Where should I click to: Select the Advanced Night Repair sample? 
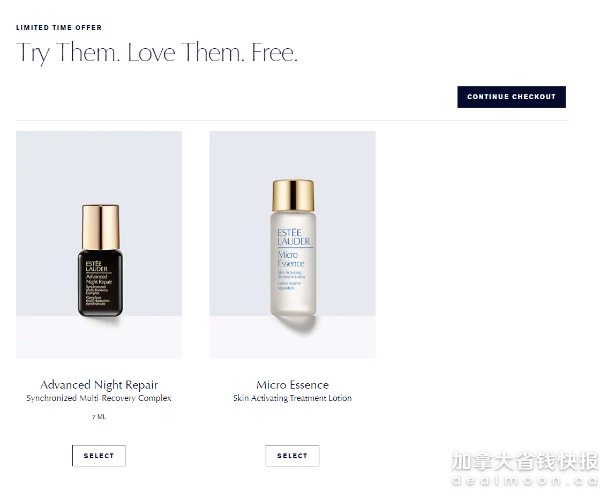(99, 456)
